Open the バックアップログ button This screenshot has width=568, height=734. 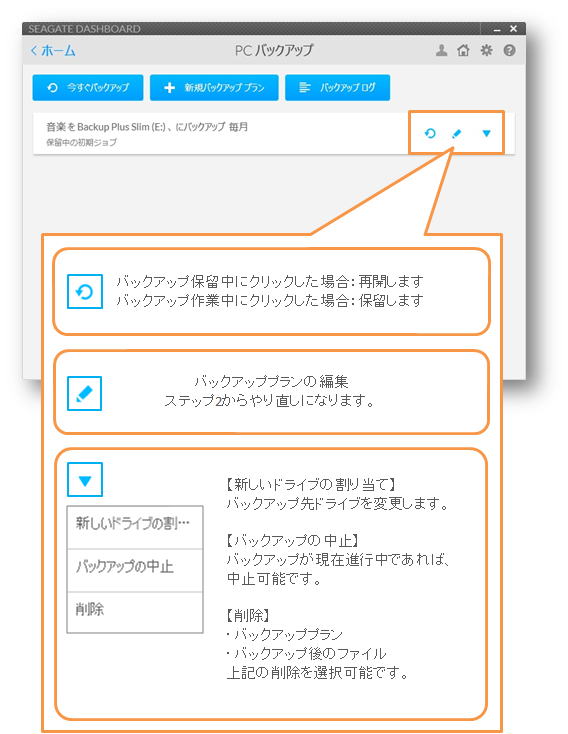(x=337, y=88)
